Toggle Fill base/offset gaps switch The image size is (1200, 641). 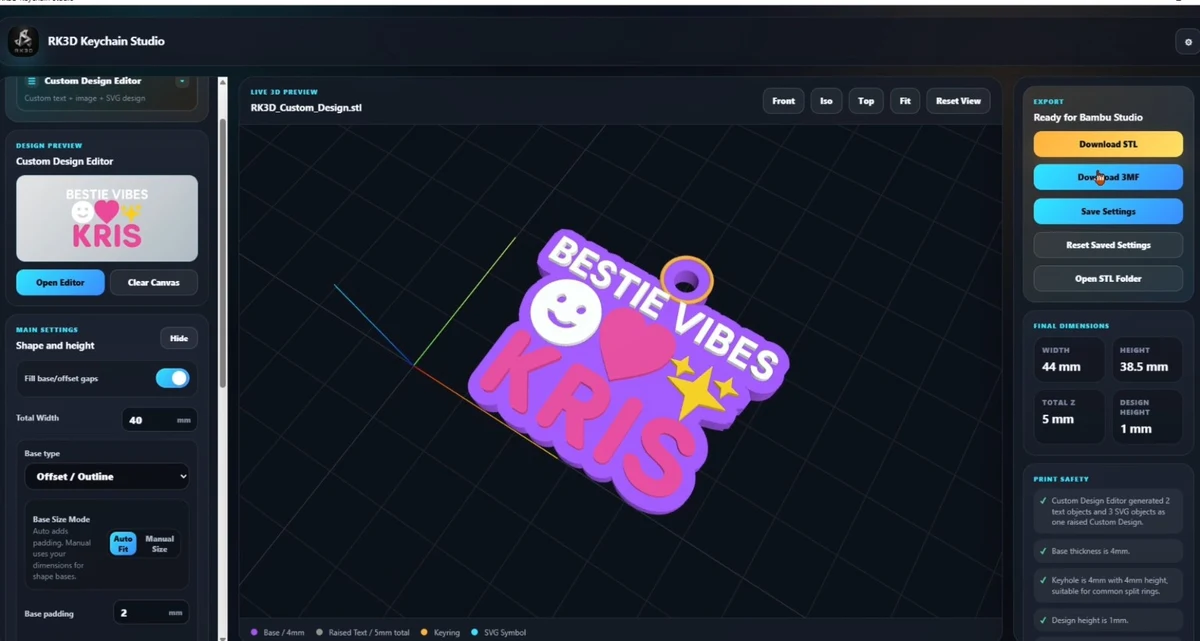tap(172, 378)
